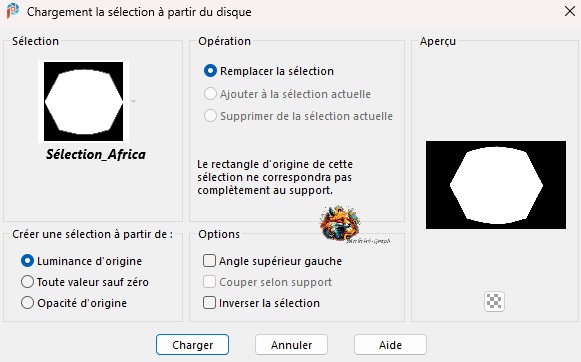
Task: Toggle the transparency checkerboard preview icon
Action: (x=494, y=301)
